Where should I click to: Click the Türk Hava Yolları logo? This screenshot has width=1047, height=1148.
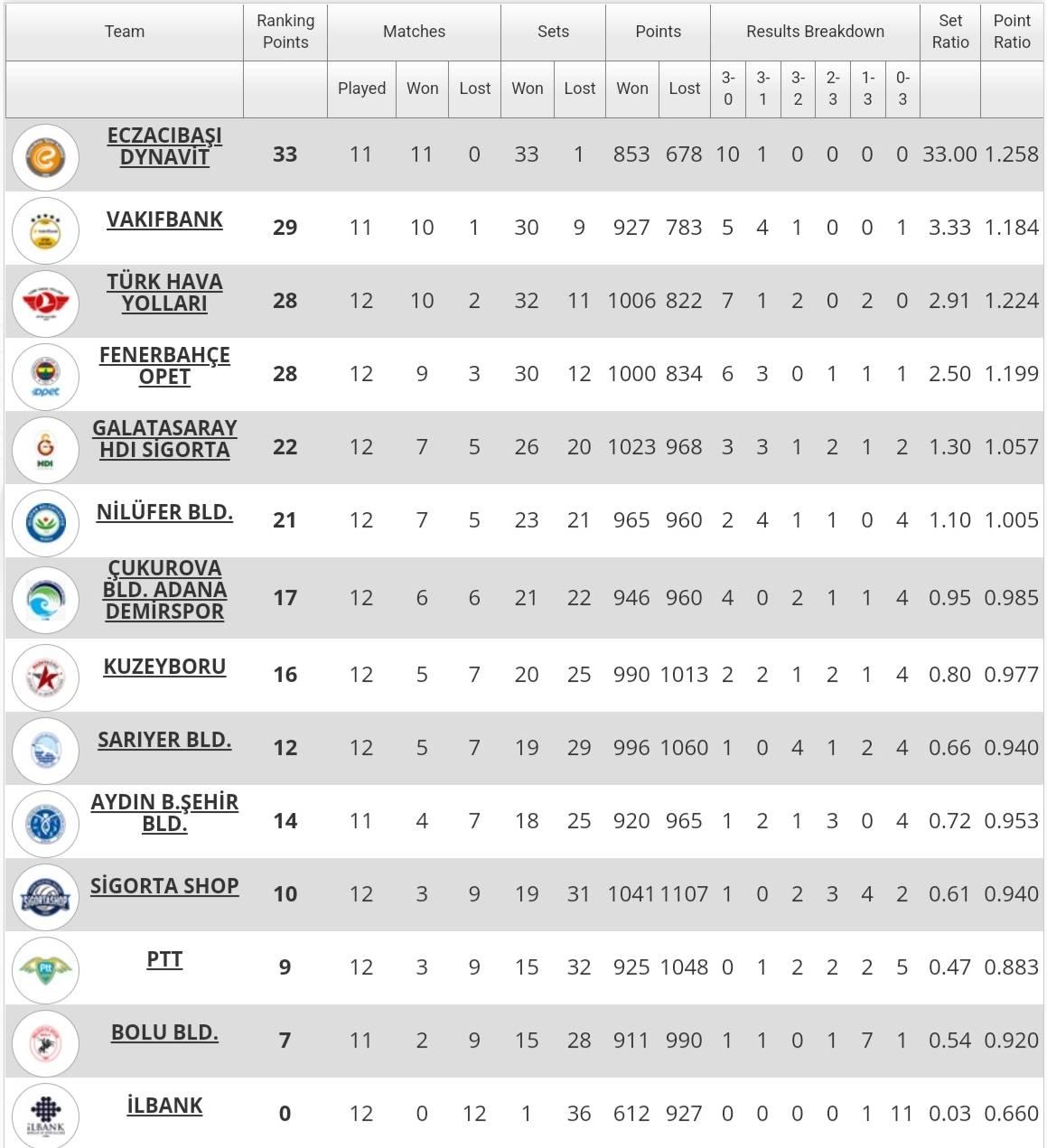click(x=45, y=303)
